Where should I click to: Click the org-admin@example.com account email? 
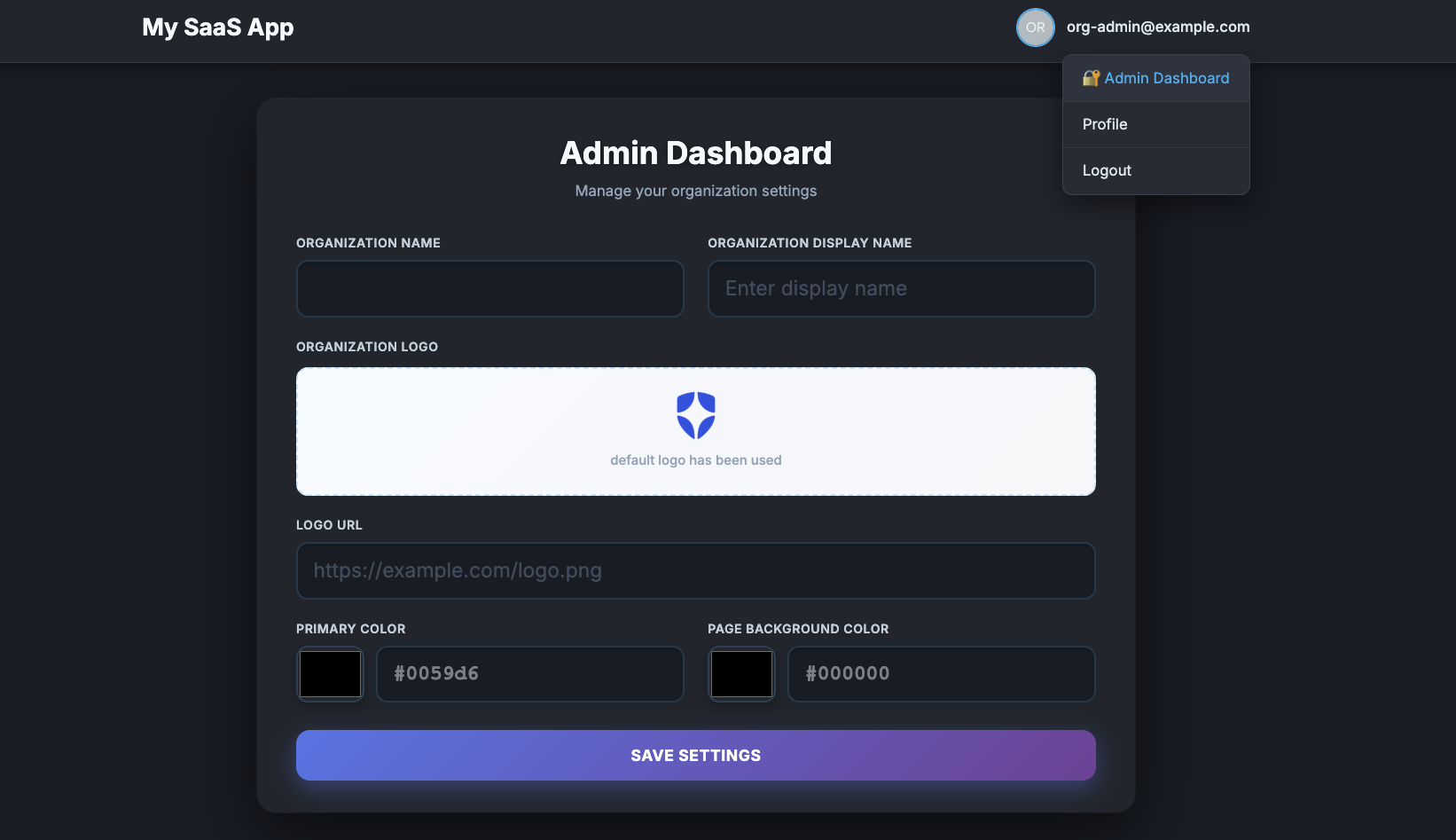click(1157, 27)
